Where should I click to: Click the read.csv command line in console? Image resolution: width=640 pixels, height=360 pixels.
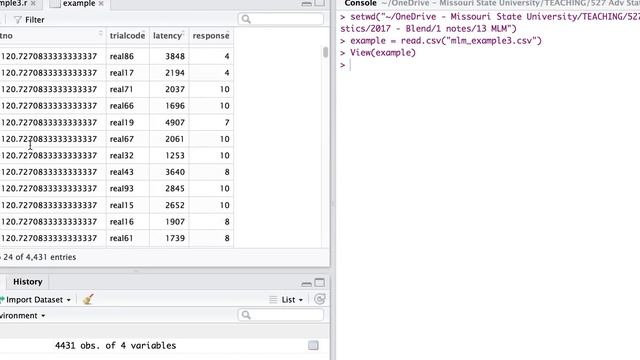446,41
